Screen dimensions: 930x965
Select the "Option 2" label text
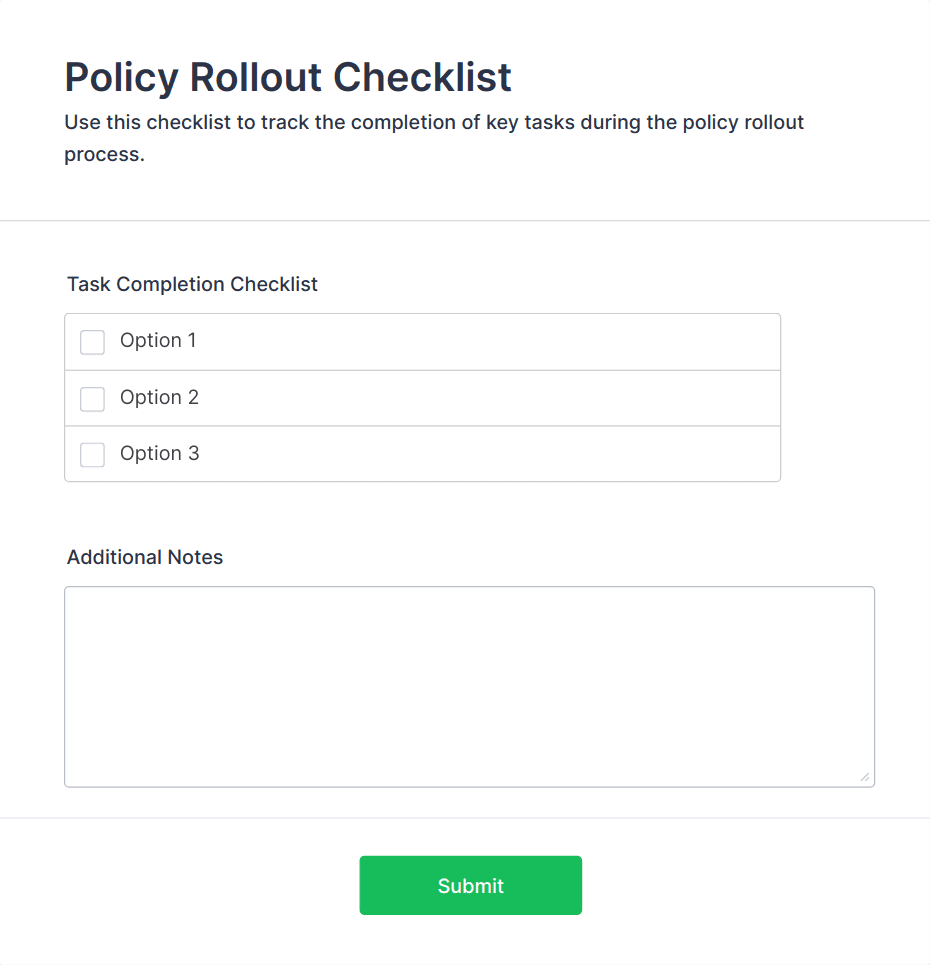(x=159, y=398)
